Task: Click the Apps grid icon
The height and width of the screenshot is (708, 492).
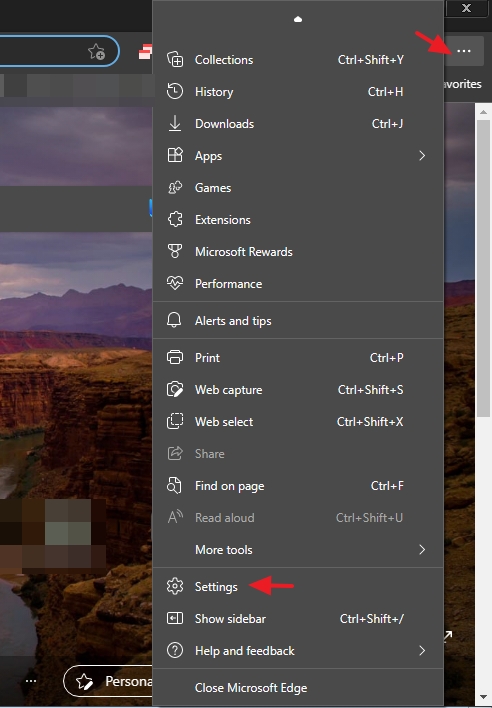Action: 175,155
